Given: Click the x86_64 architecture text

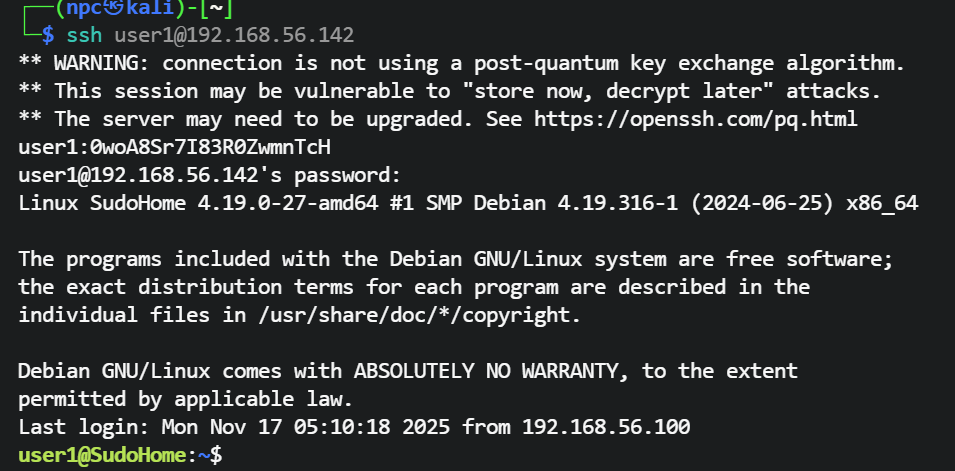Looking at the screenshot, I should (x=882, y=203).
